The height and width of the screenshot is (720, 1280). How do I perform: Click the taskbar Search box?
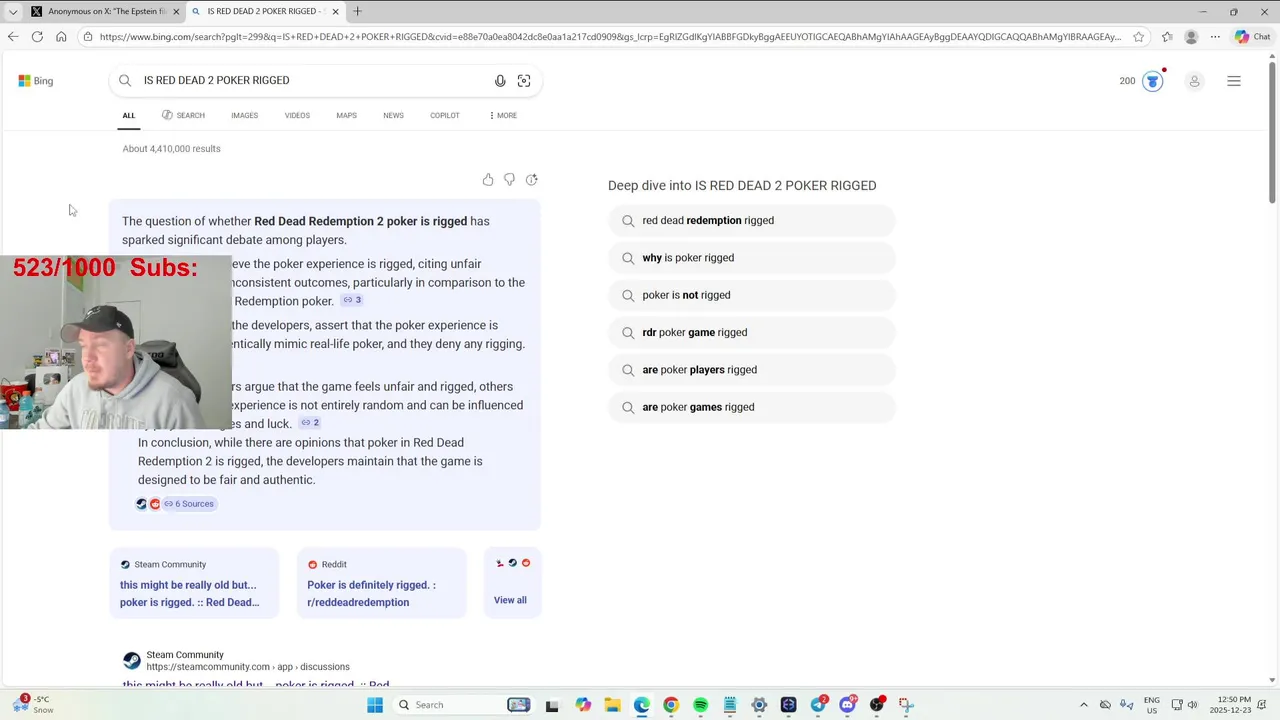[x=464, y=705]
